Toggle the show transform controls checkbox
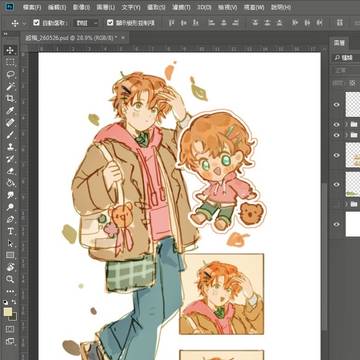The width and height of the screenshot is (360, 360). point(110,23)
